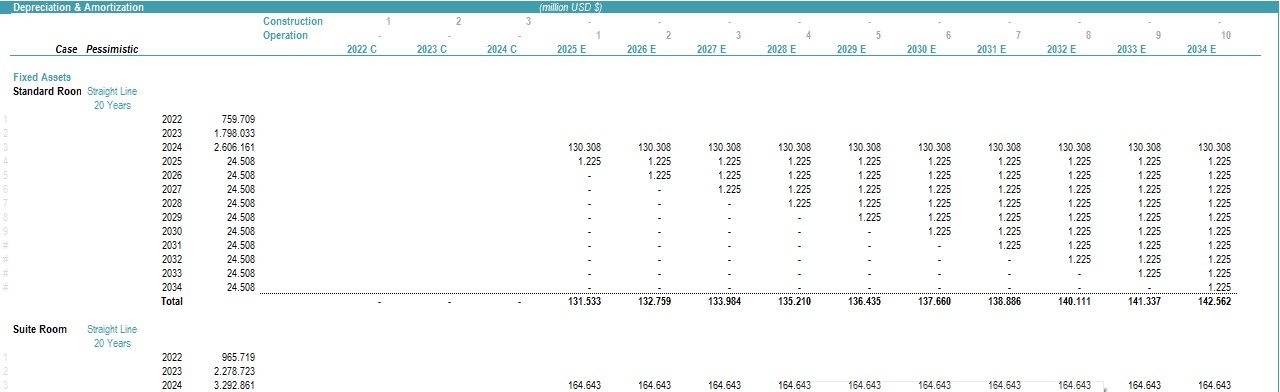
Task: Click total 142.562 under 2034 E
Action: click(x=1213, y=301)
